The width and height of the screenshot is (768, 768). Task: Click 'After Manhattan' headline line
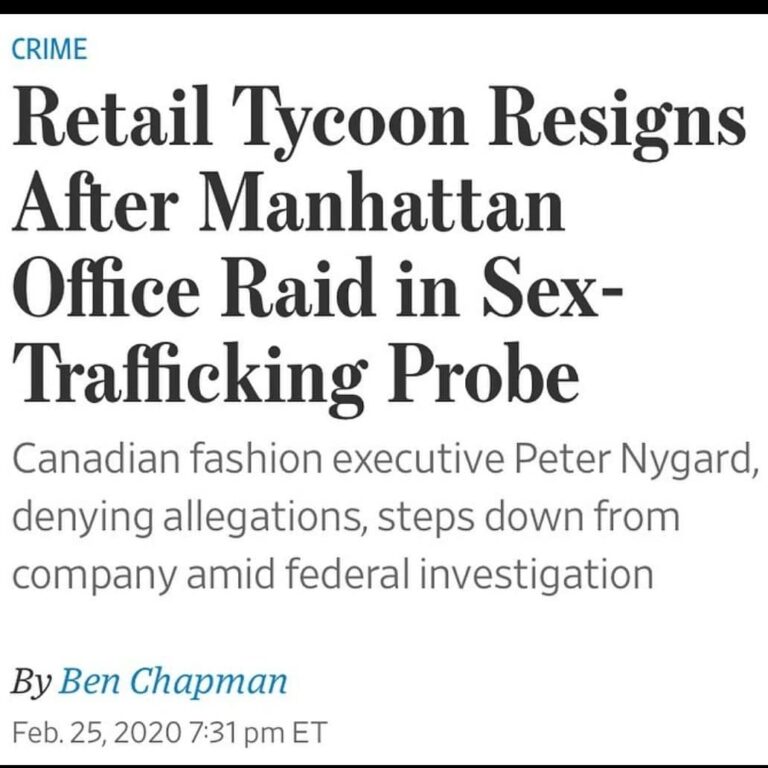[x=289, y=202]
